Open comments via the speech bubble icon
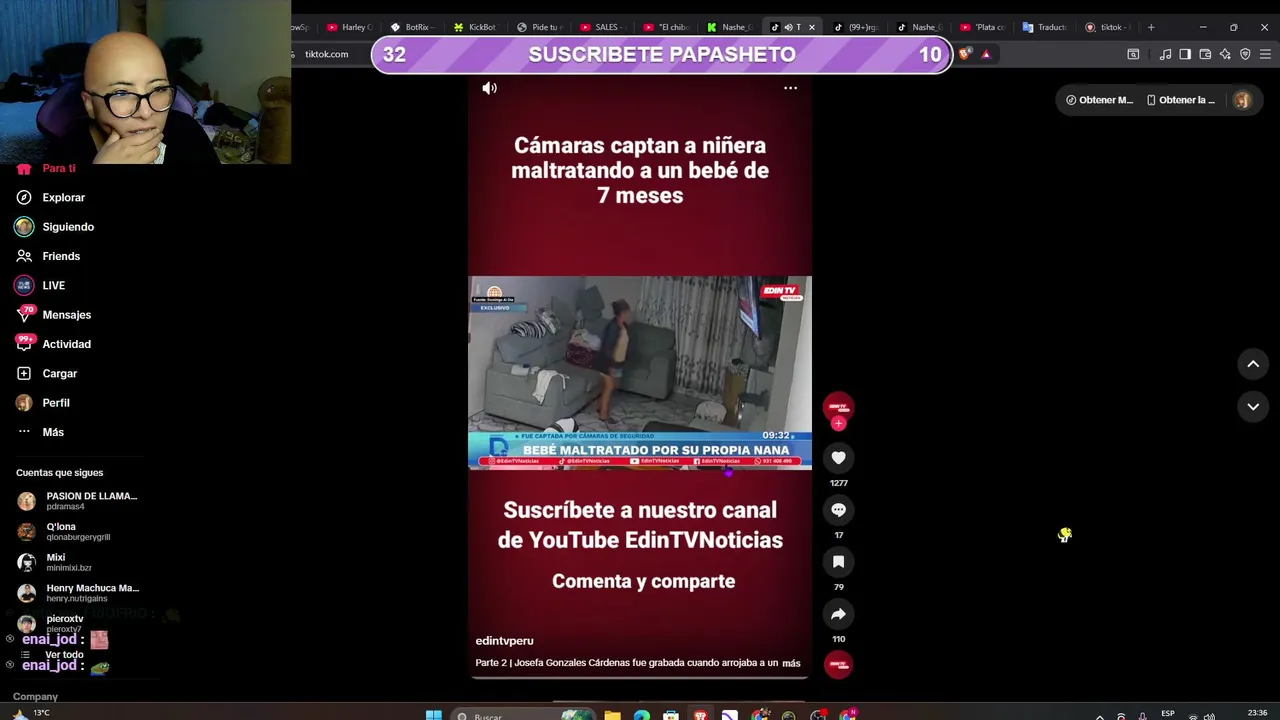 [838, 510]
